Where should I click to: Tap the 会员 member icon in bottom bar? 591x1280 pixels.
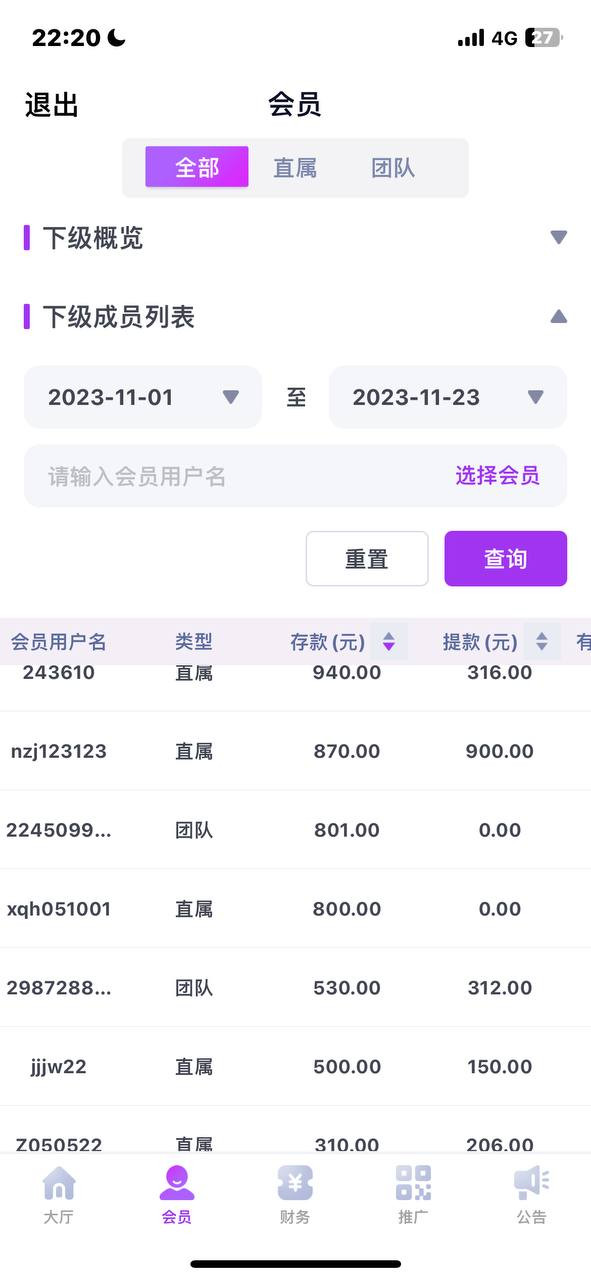177,1183
